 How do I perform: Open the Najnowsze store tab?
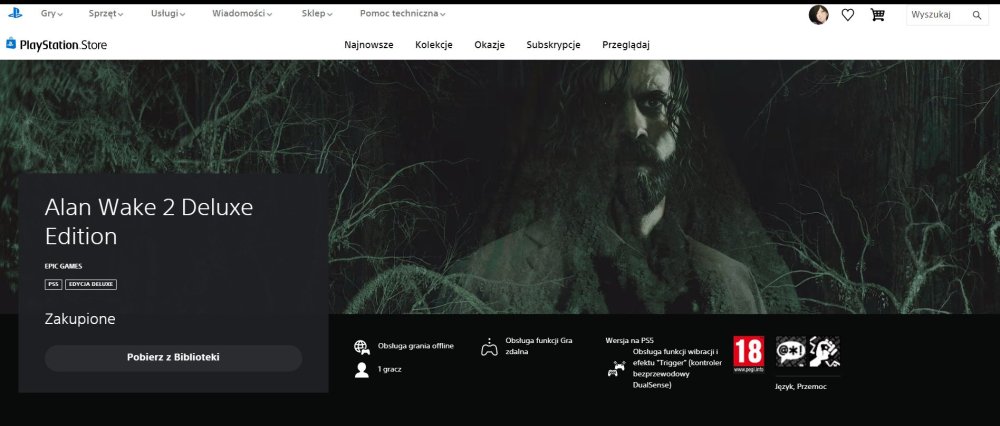click(x=369, y=45)
